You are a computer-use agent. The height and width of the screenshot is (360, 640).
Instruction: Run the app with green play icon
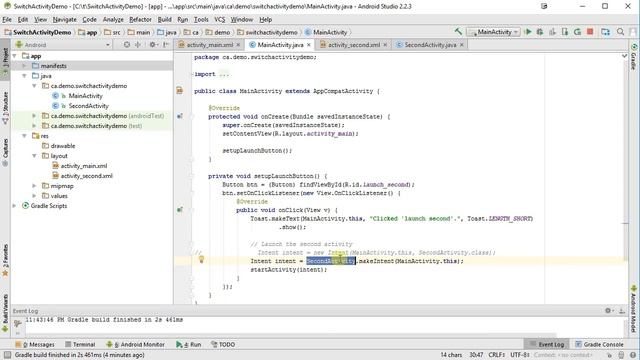528,31
